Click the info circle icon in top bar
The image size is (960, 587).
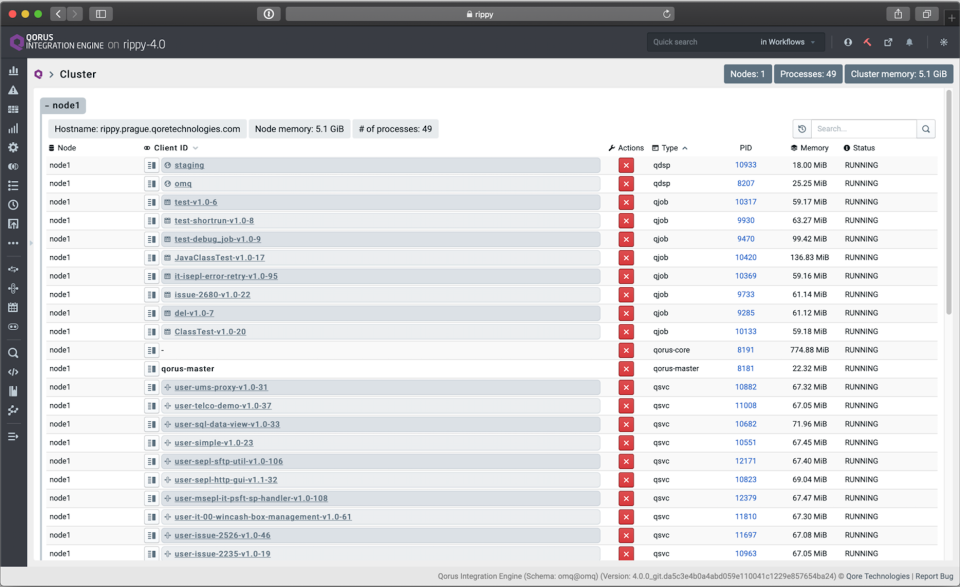point(848,42)
